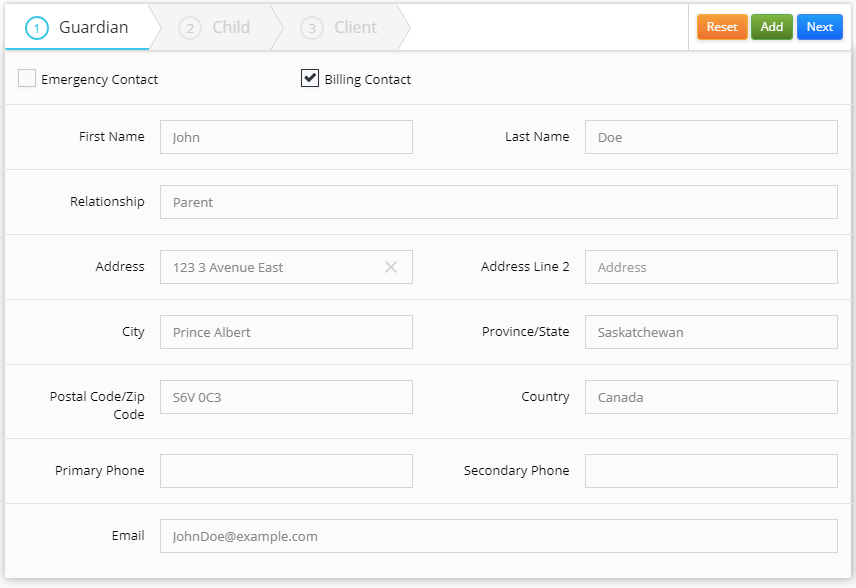Select the Last Name text box
Viewport: 856px width, 588px height.
711,137
